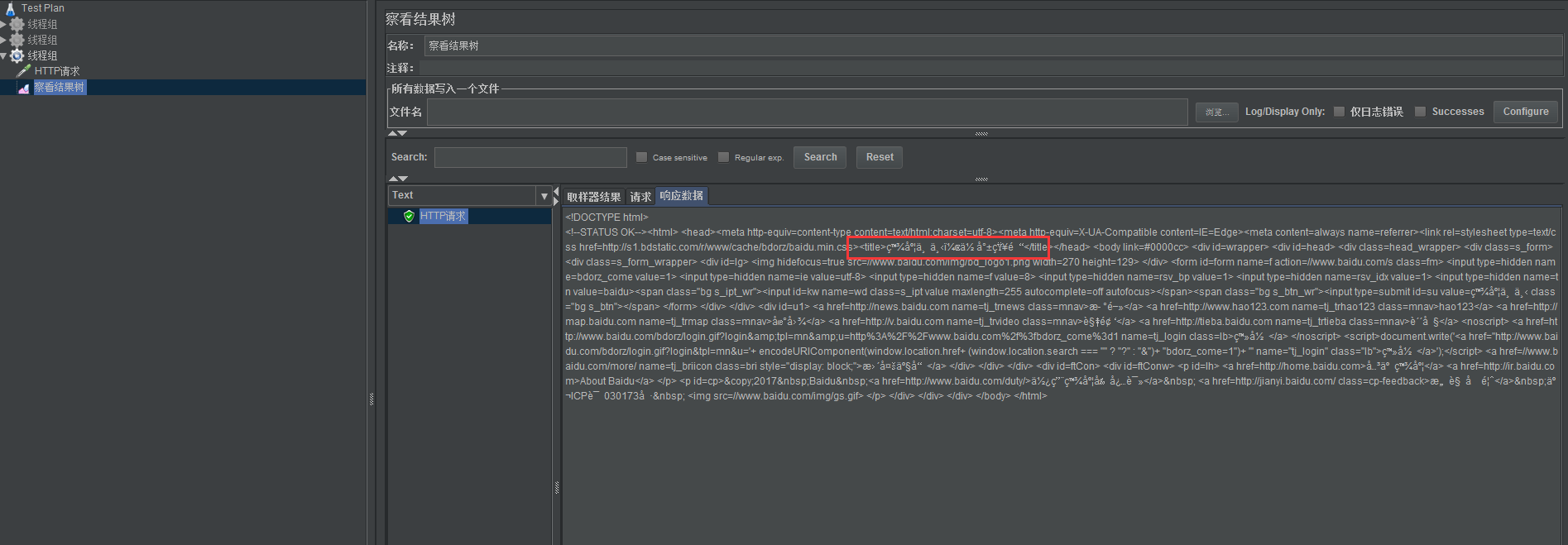
Task: Select Test Plan root node
Action: [x=43, y=8]
